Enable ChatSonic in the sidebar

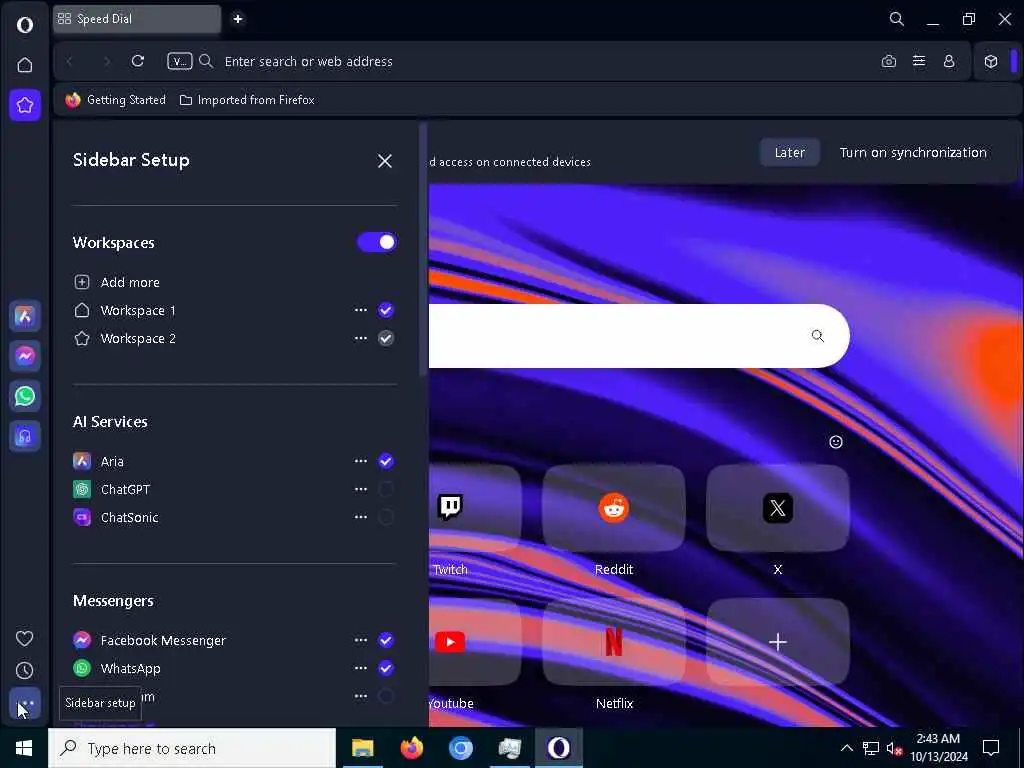[386, 517]
